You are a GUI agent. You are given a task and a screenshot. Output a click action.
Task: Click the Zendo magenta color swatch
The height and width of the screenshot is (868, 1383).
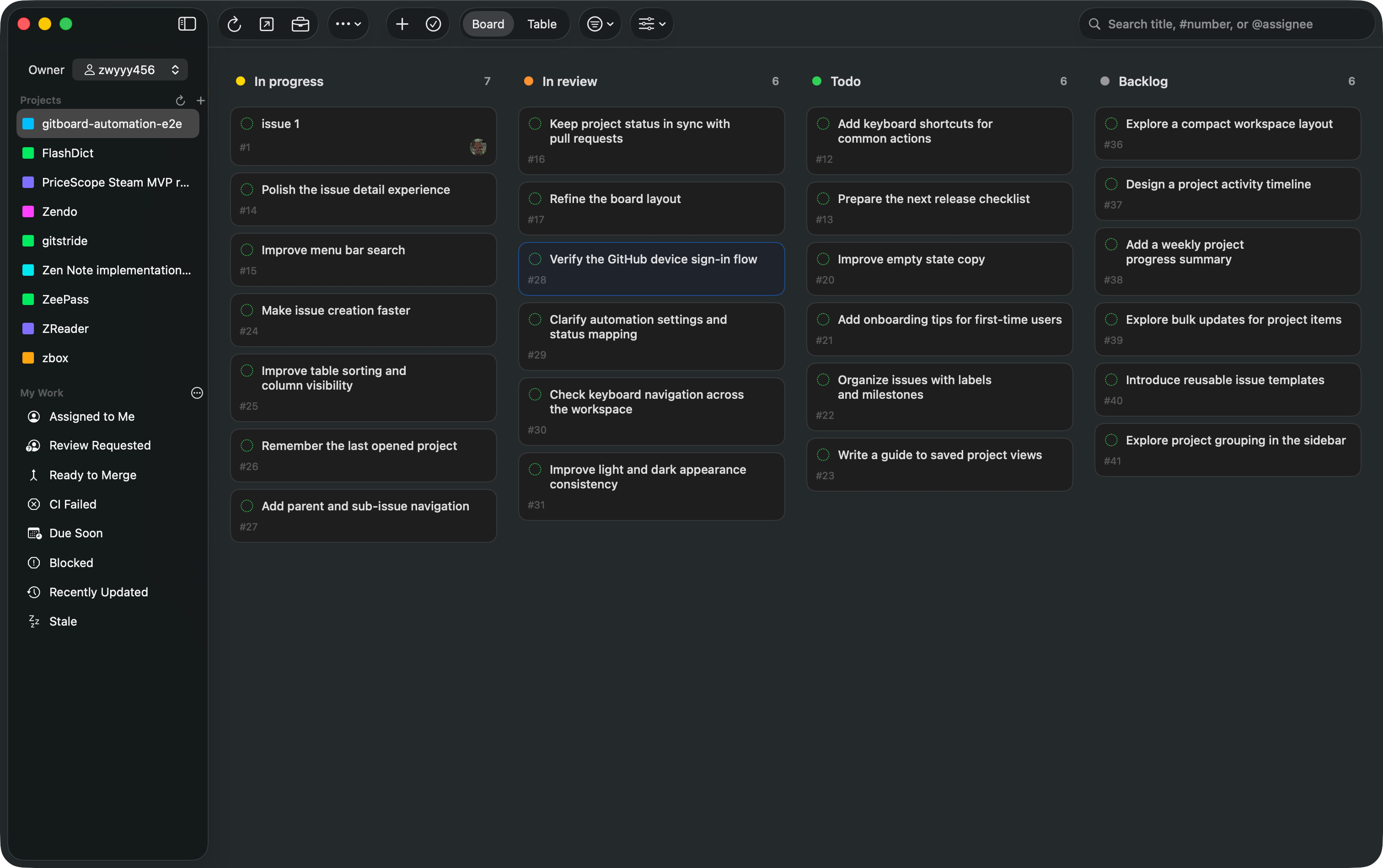(x=28, y=212)
